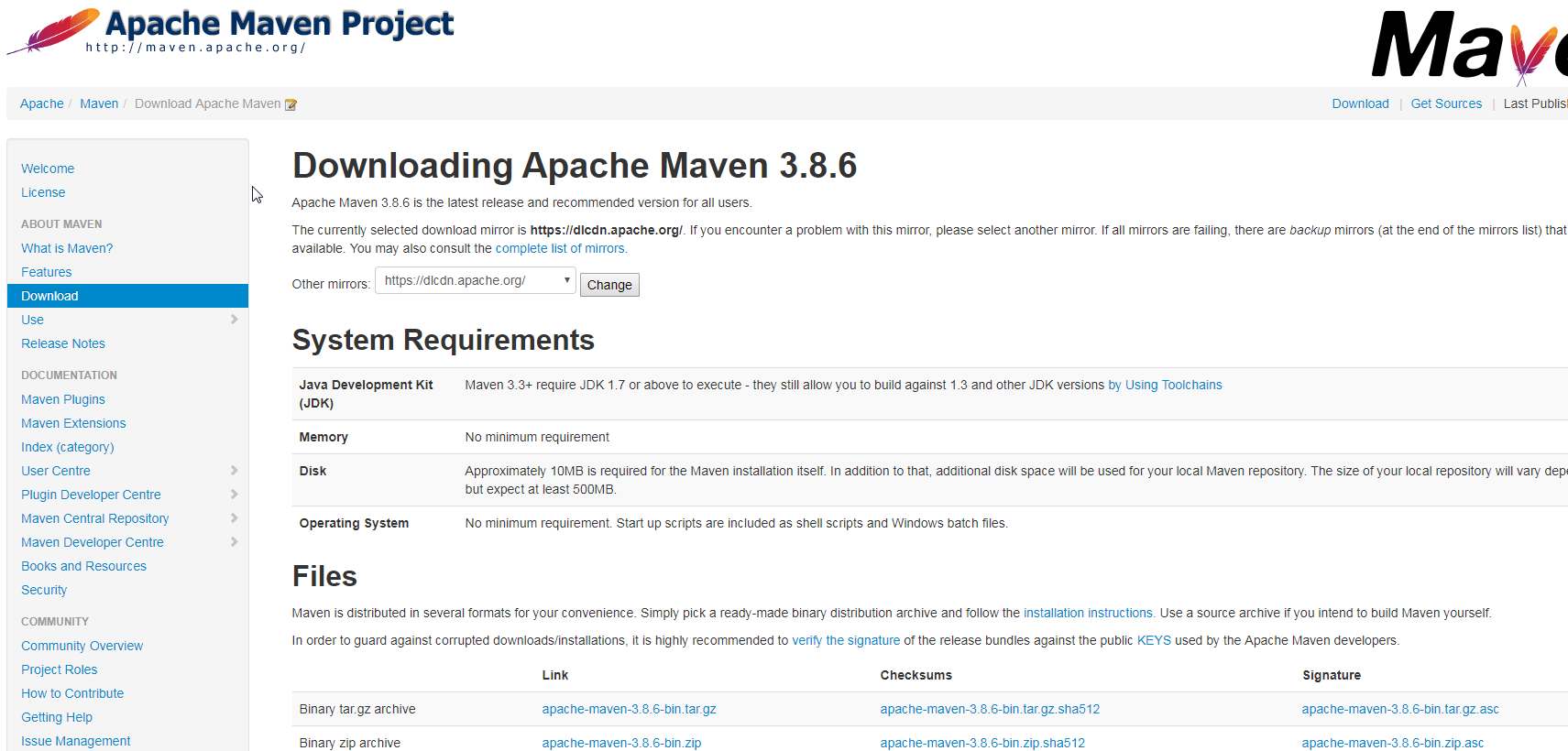Screen dimensions: 1568x751
Task: Open by Using Toolchains link
Action: point(1165,385)
